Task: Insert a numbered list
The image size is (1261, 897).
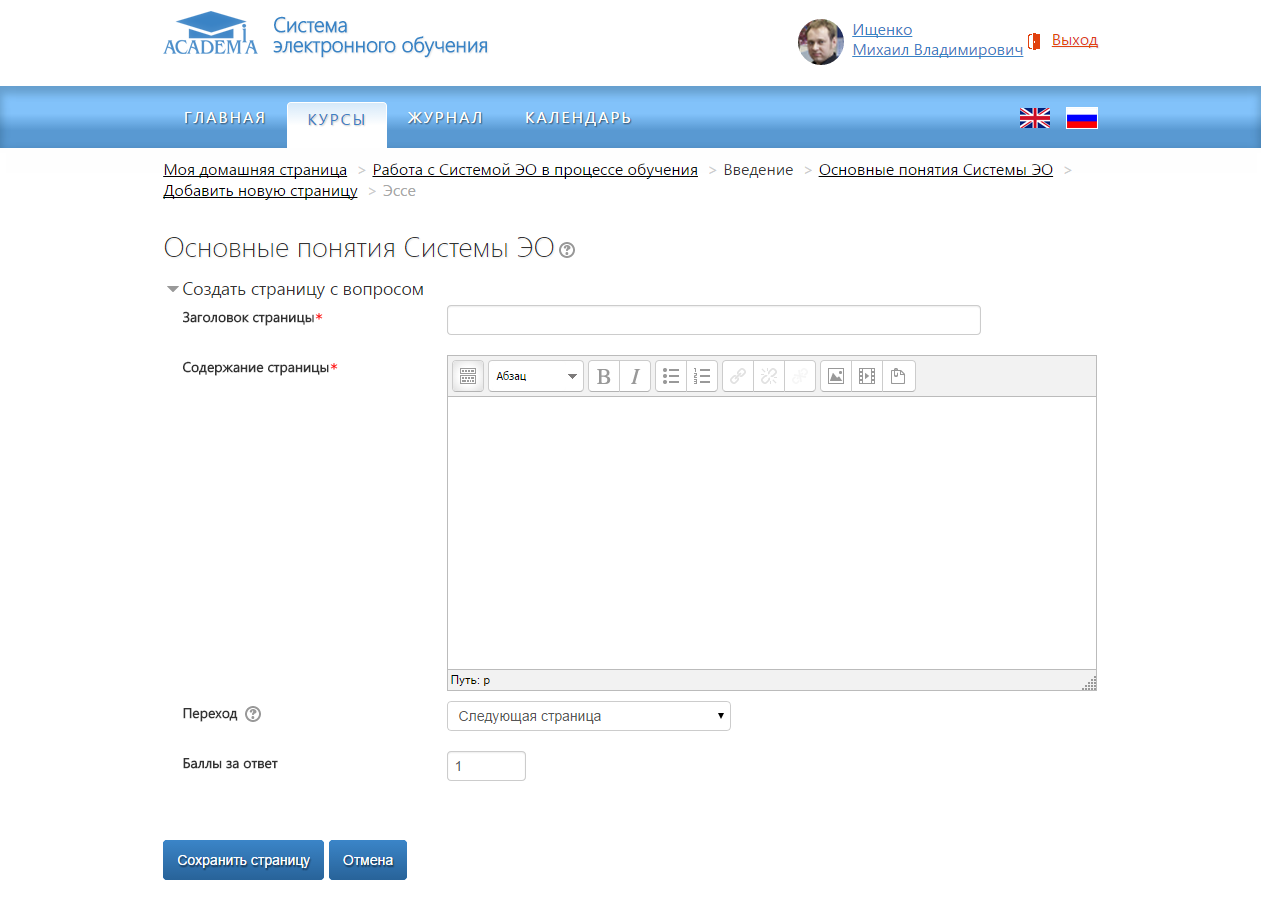Action: pyautogui.click(x=702, y=376)
